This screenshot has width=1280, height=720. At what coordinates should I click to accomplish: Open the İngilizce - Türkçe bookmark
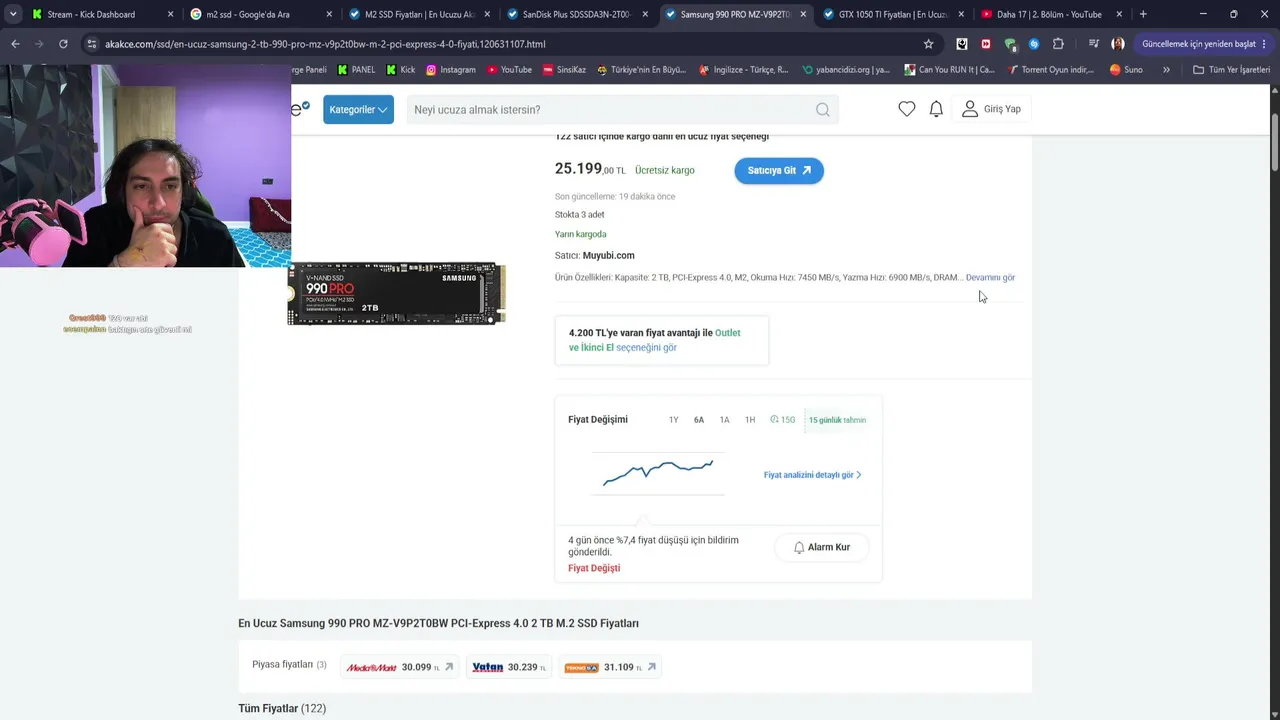coord(743,70)
